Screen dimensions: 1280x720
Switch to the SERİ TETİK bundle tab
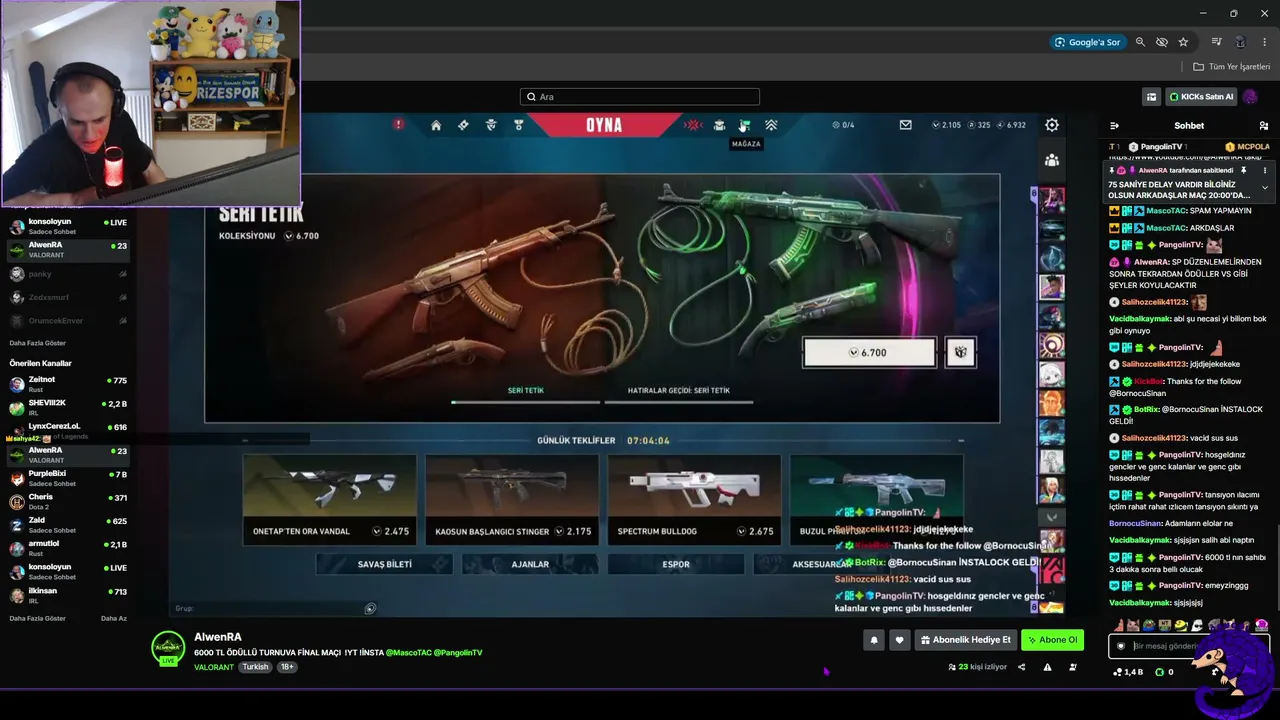[526, 391]
